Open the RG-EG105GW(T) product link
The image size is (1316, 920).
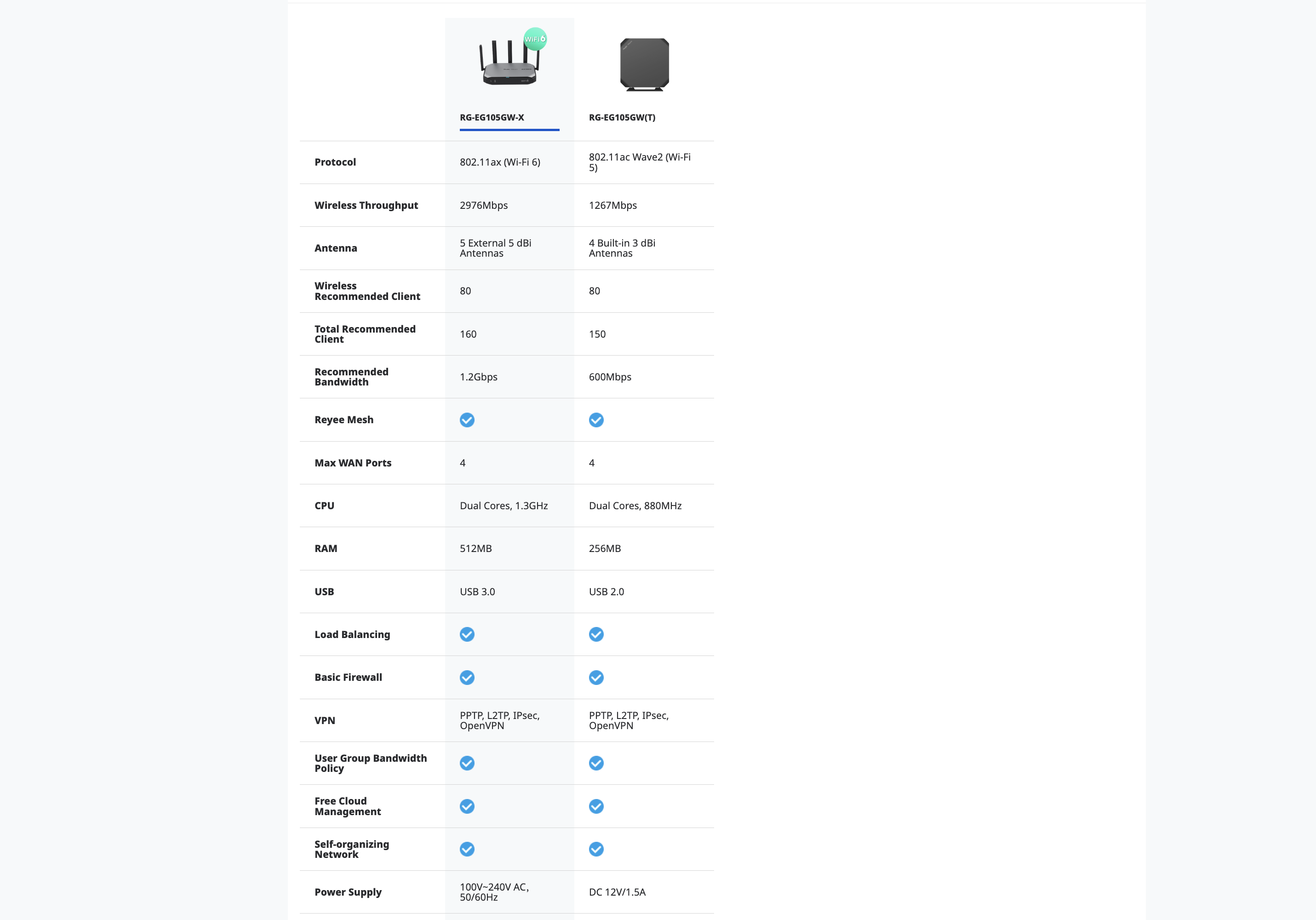pos(622,118)
